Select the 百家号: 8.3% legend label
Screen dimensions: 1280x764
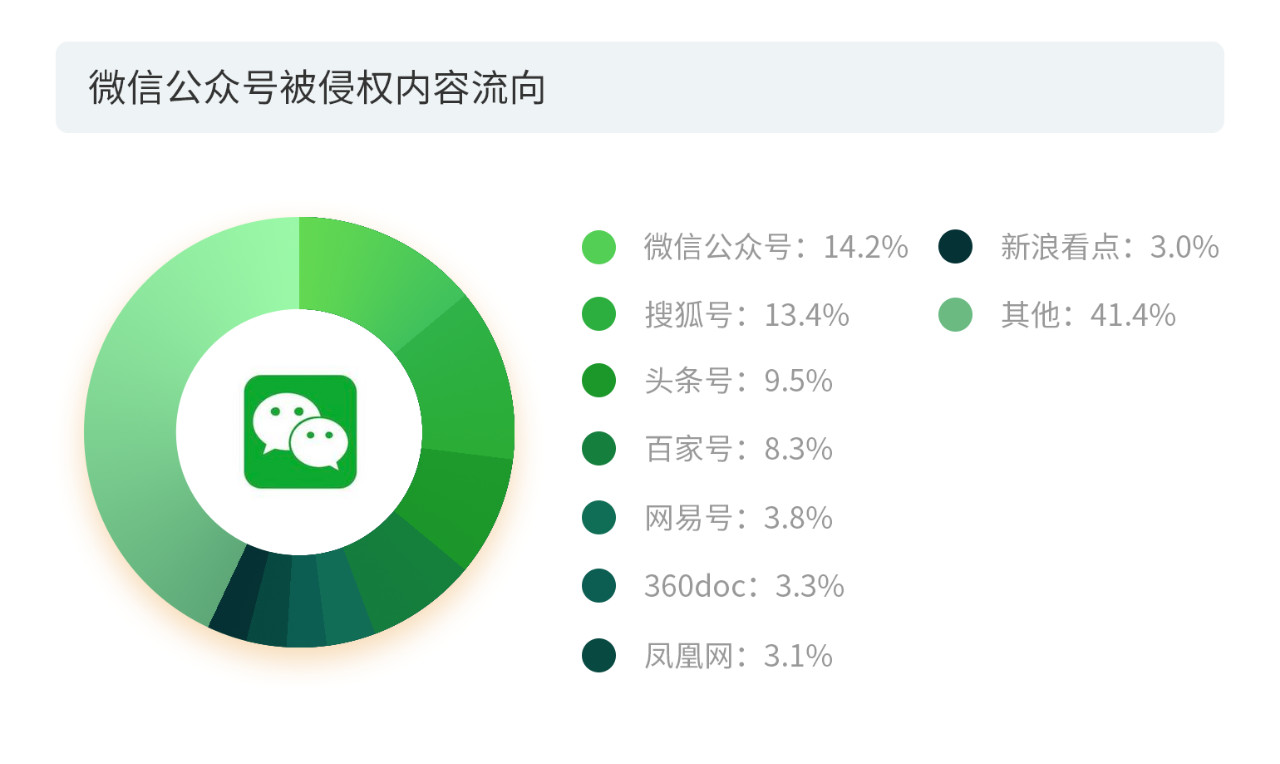(x=738, y=450)
